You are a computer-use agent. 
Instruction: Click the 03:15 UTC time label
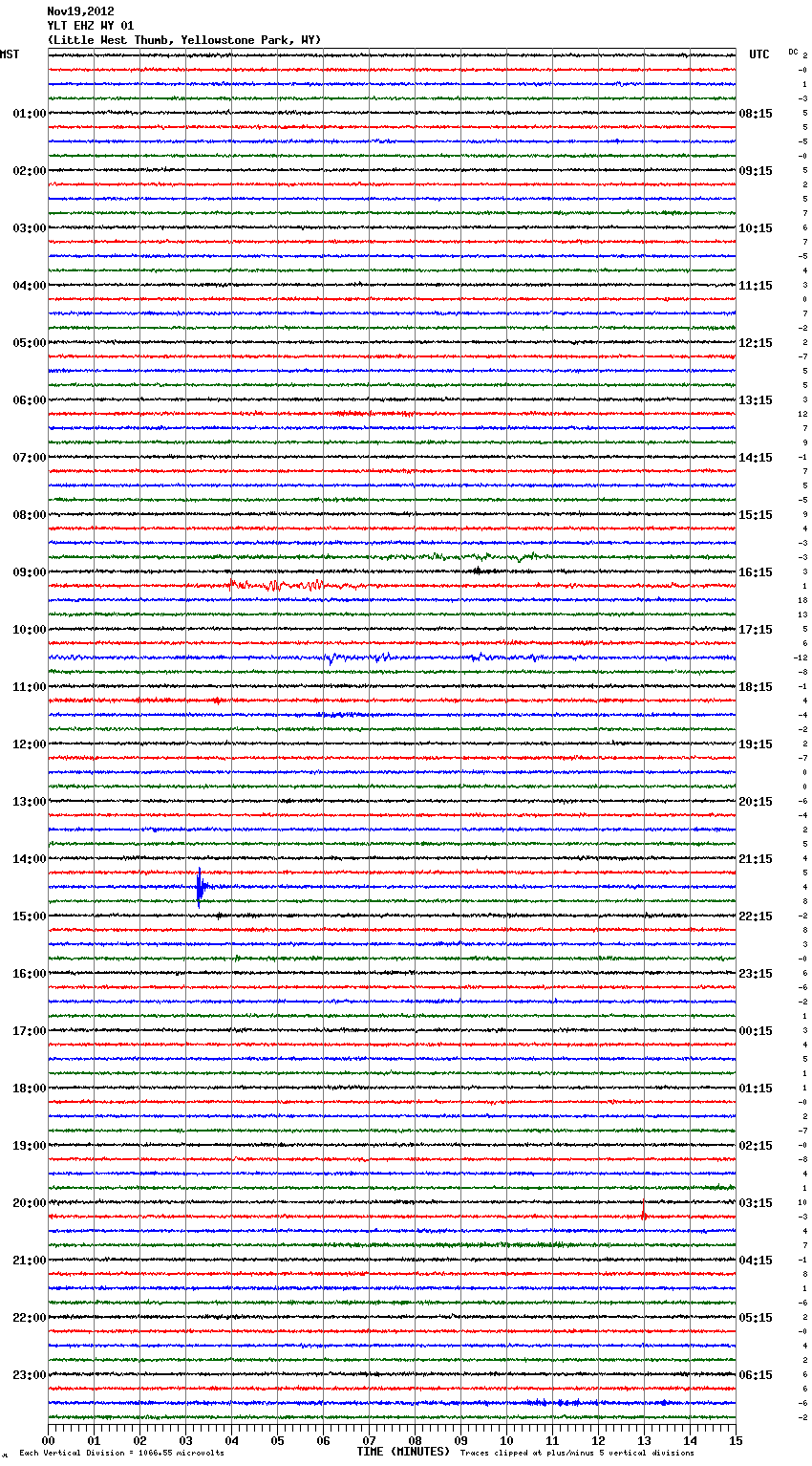pos(756,1203)
